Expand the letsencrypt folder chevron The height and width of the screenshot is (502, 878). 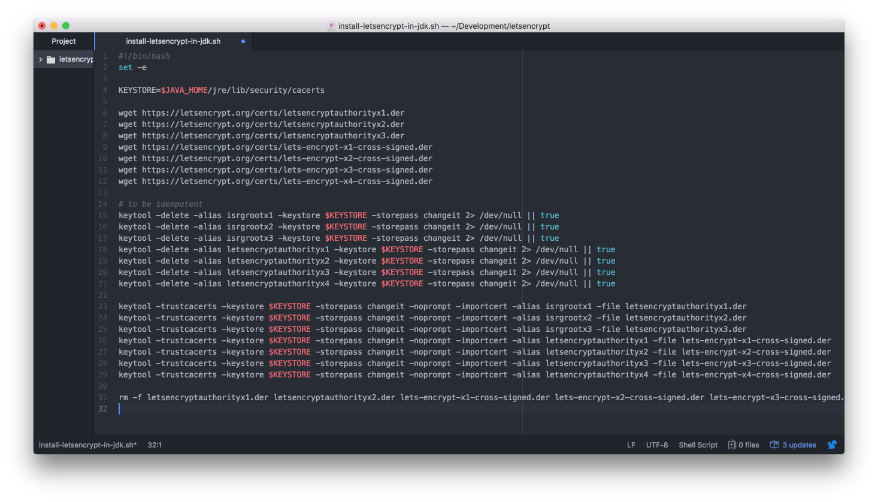point(41,60)
